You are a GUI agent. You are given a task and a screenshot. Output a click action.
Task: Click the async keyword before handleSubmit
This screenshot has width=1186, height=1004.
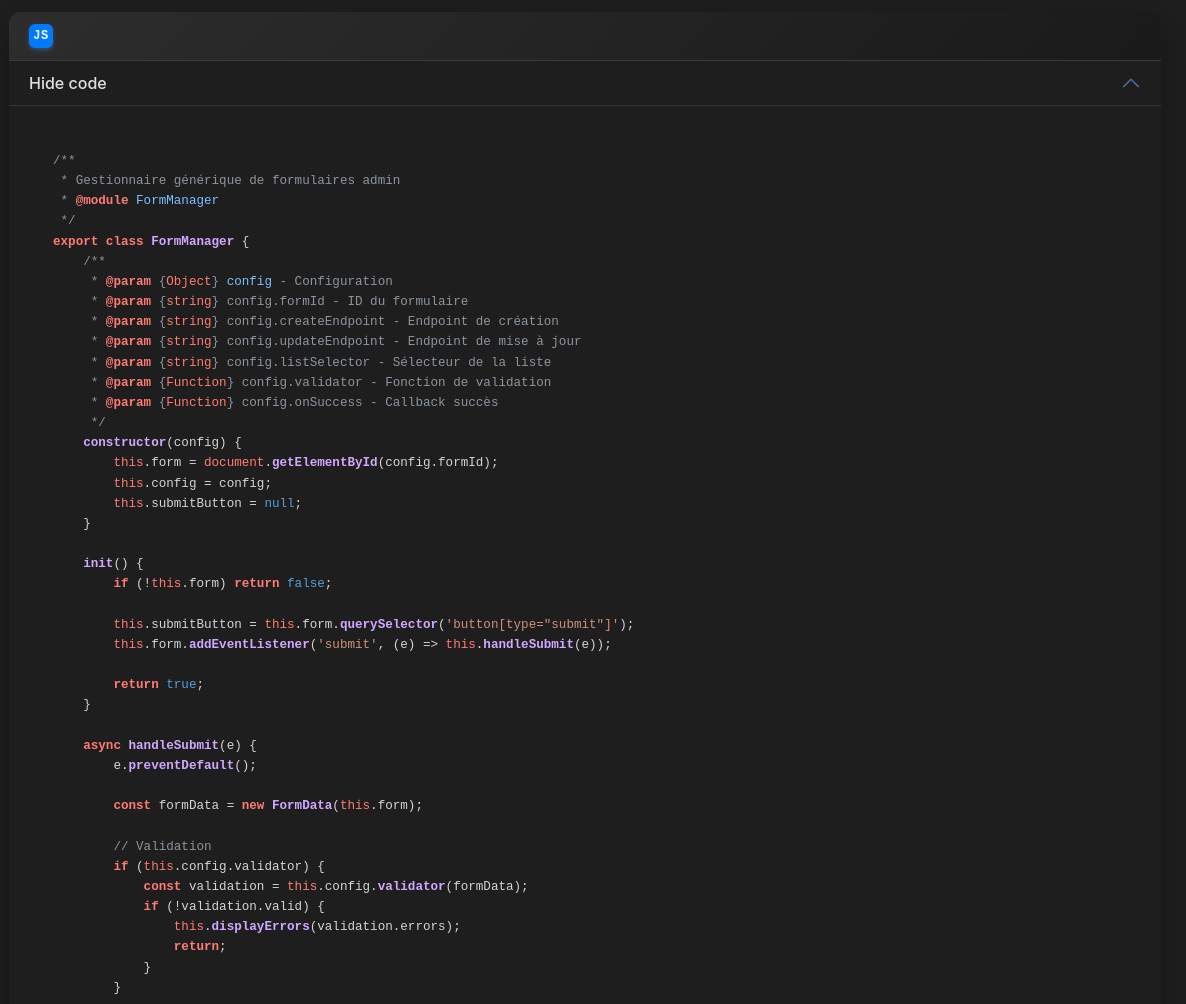[x=102, y=746]
